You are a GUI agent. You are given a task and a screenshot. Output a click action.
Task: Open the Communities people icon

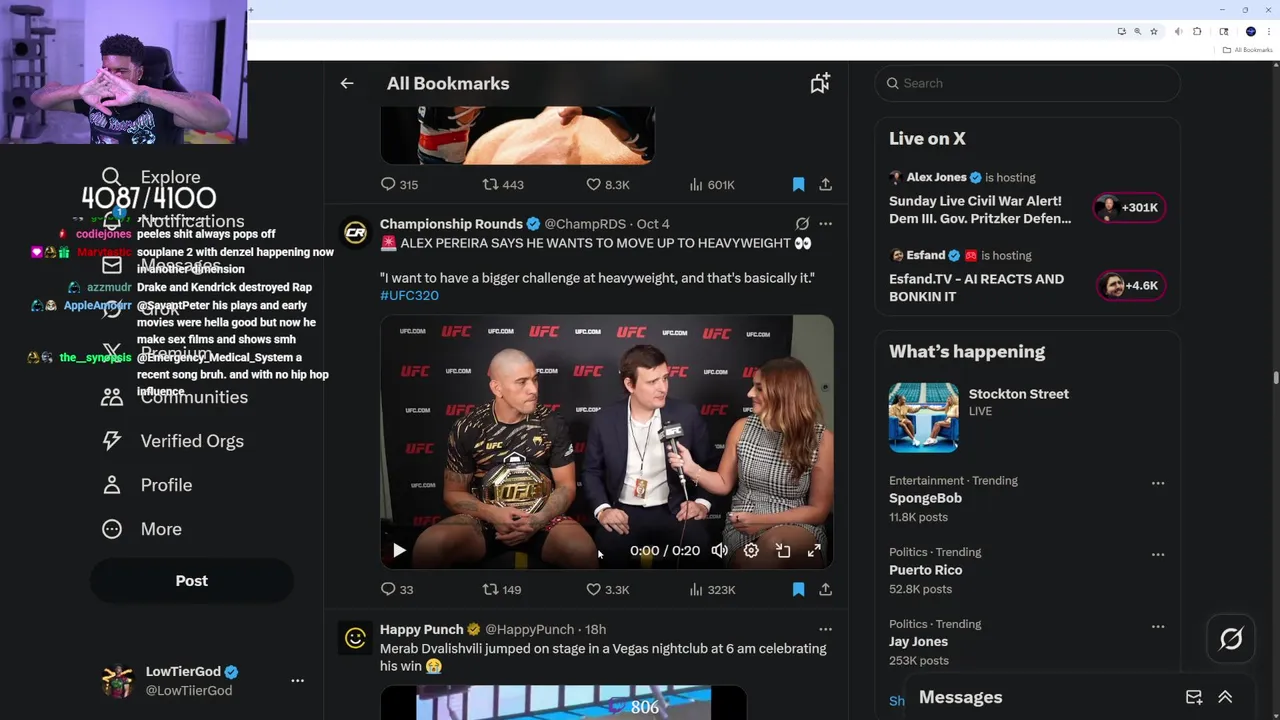click(112, 397)
